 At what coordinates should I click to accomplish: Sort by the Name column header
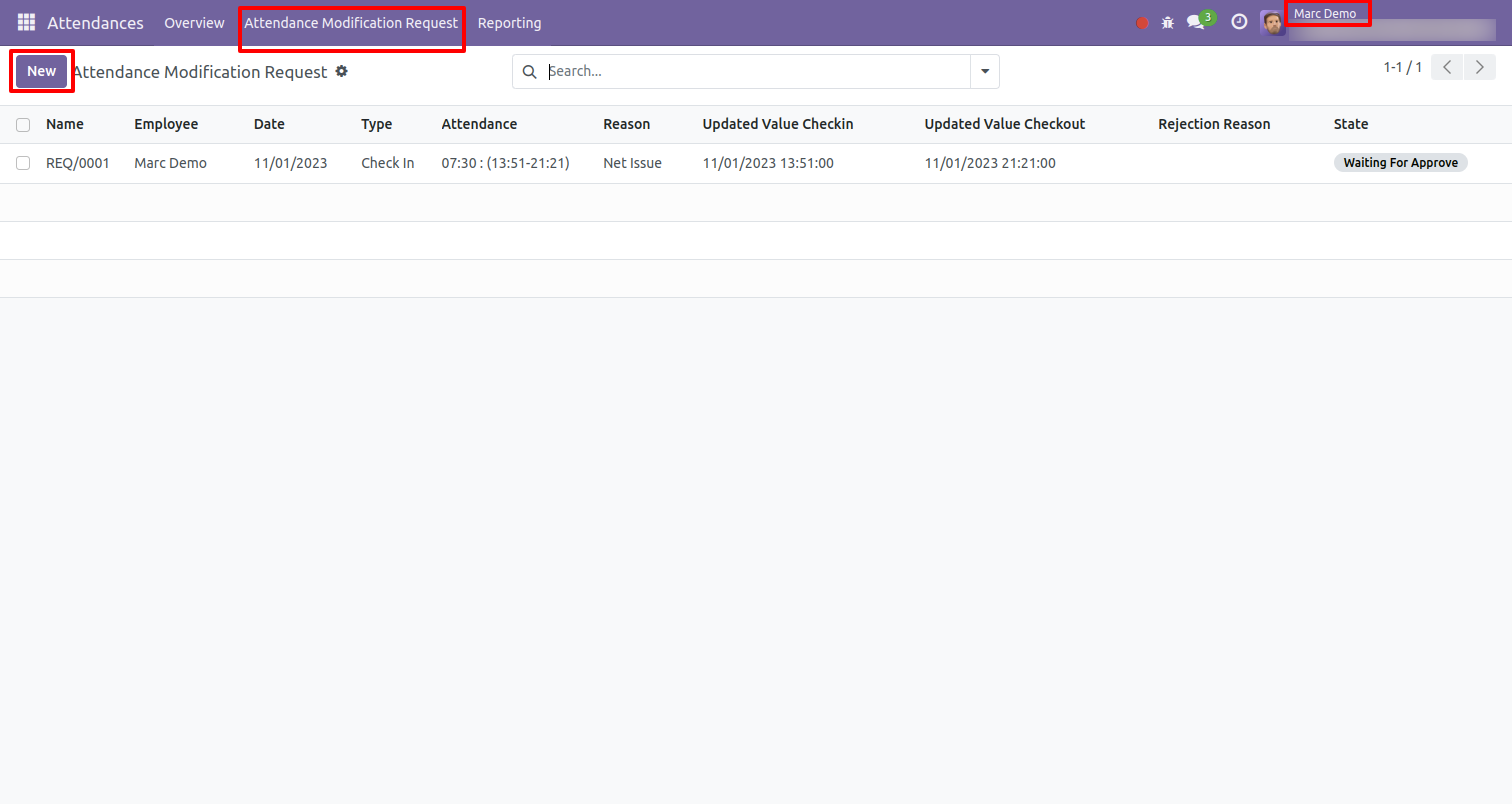pyautogui.click(x=65, y=125)
